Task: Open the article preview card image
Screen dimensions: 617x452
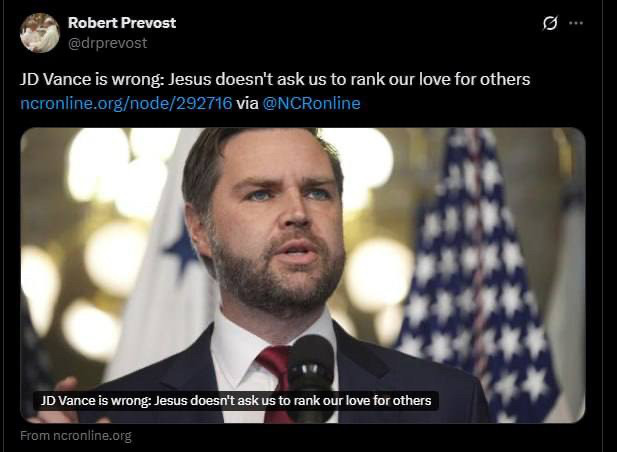Action: click(303, 275)
